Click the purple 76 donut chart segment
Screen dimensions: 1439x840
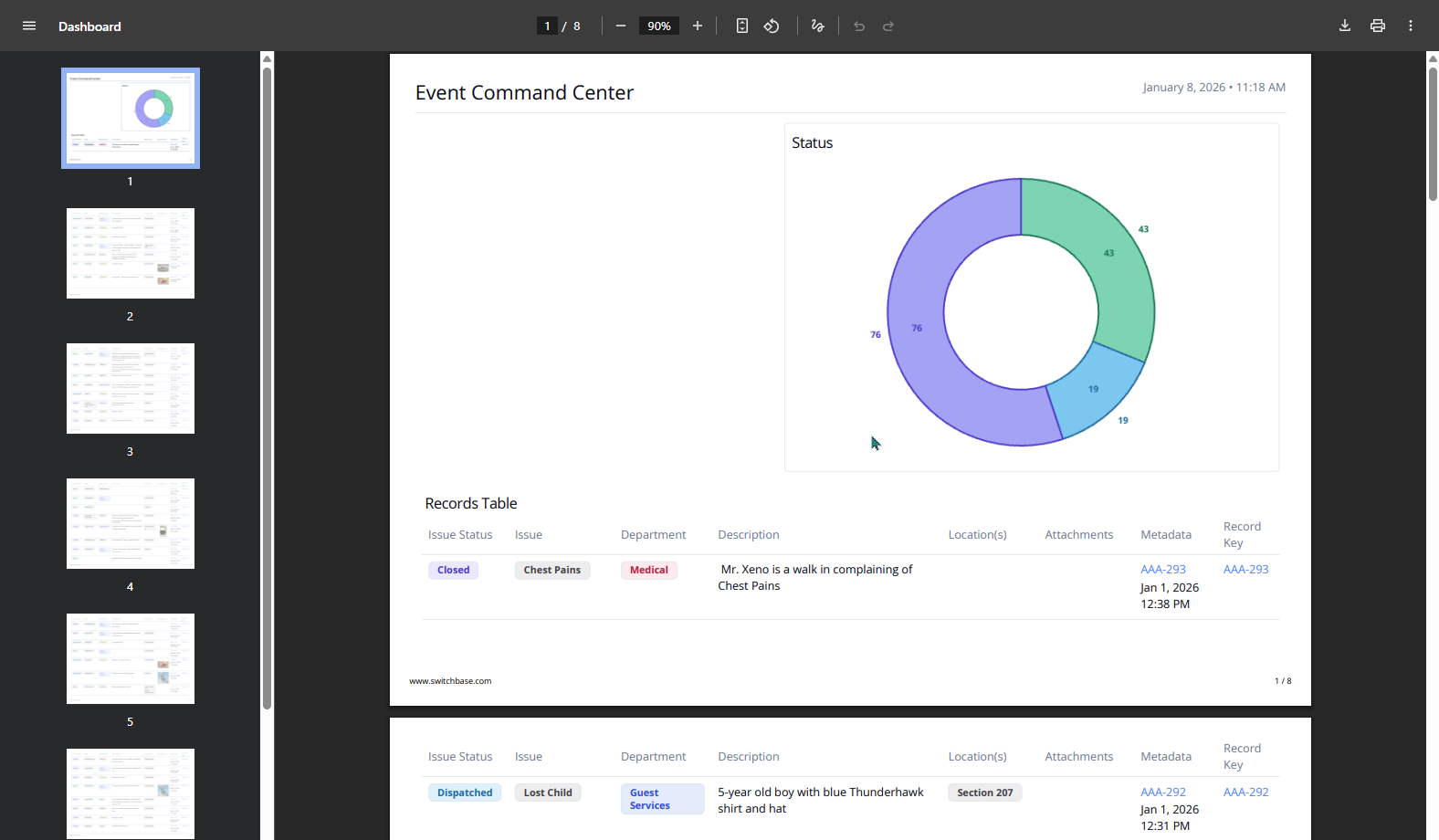pos(922,347)
